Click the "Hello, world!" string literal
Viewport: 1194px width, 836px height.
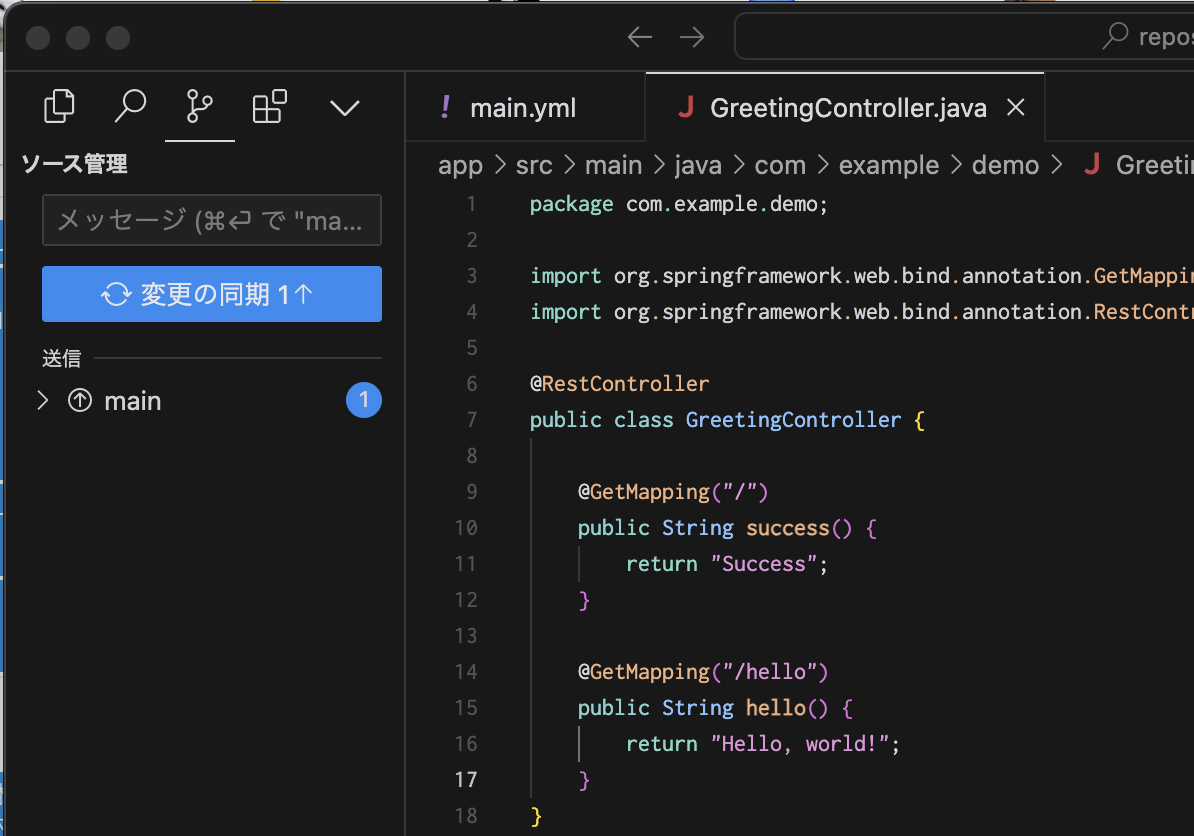tap(800, 743)
